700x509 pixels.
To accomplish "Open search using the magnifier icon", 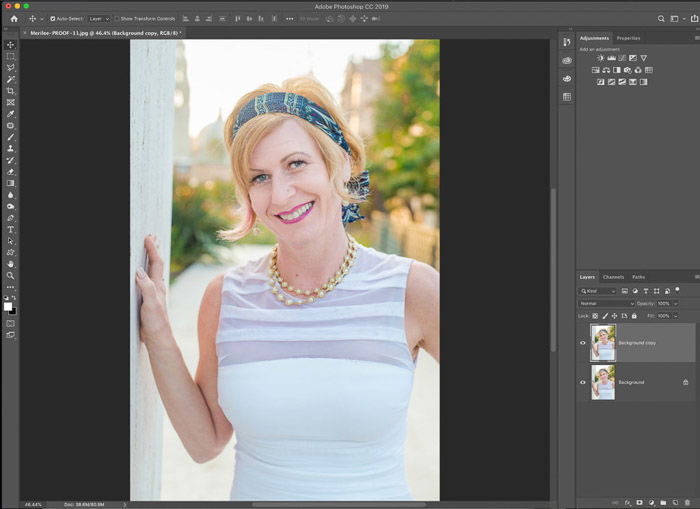I will coord(661,19).
